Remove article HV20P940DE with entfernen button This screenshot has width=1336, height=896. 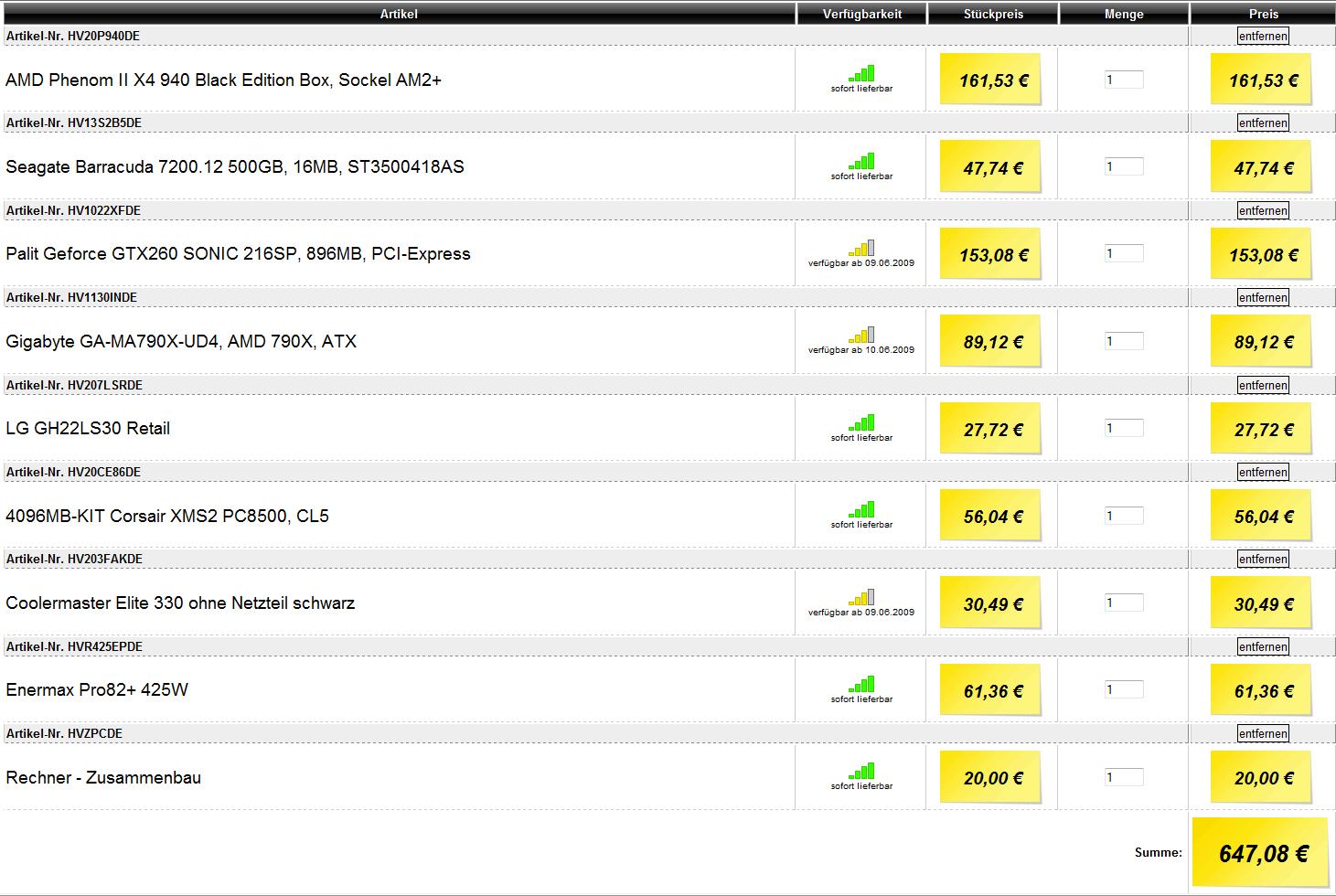coord(1263,36)
